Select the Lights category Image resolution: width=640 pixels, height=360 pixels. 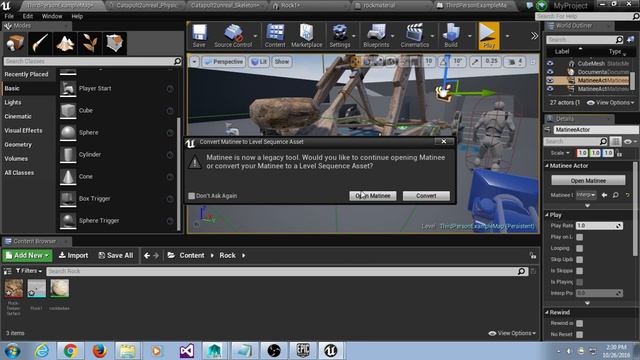pos(13,102)
